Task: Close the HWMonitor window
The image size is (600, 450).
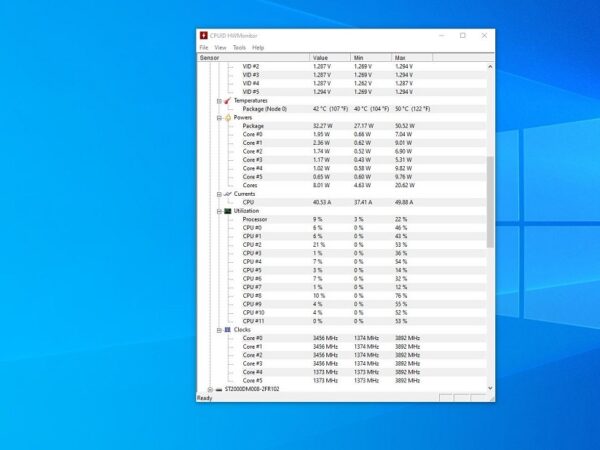Action: pos(484,36)
